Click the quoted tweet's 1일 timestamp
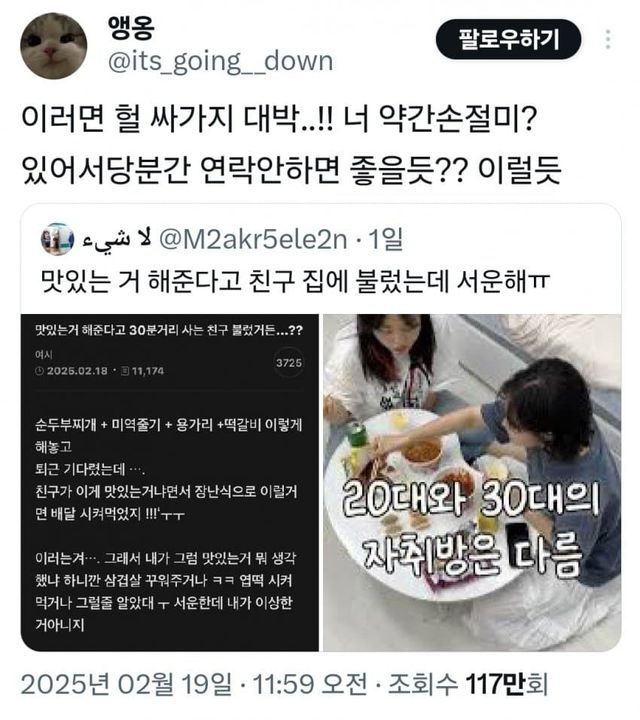 coord(386,239)
